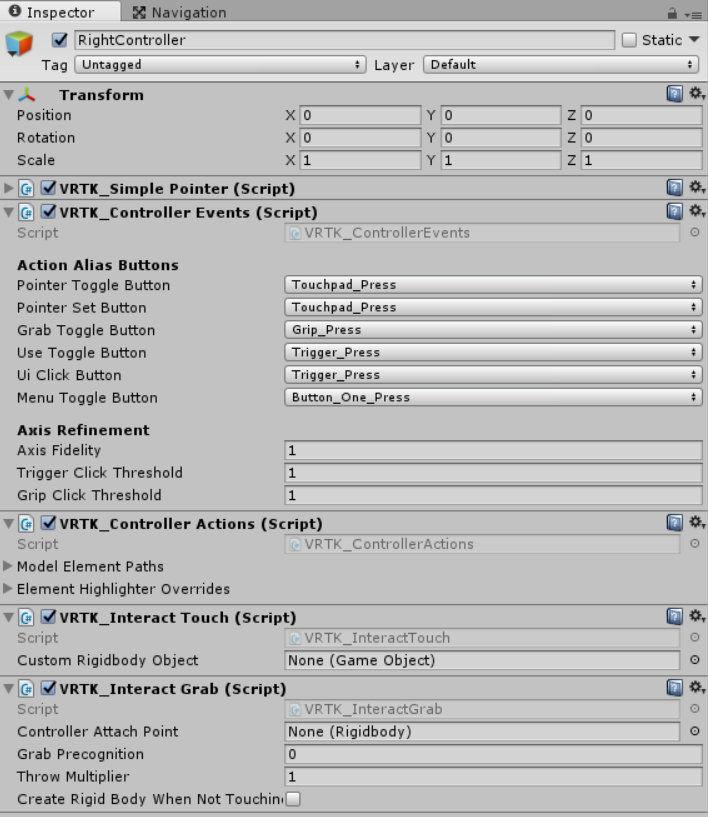Click Grab Precognition value field
The width and height of the screenshot is (708, 817).
pyautogui.click(x=493, y=754)
